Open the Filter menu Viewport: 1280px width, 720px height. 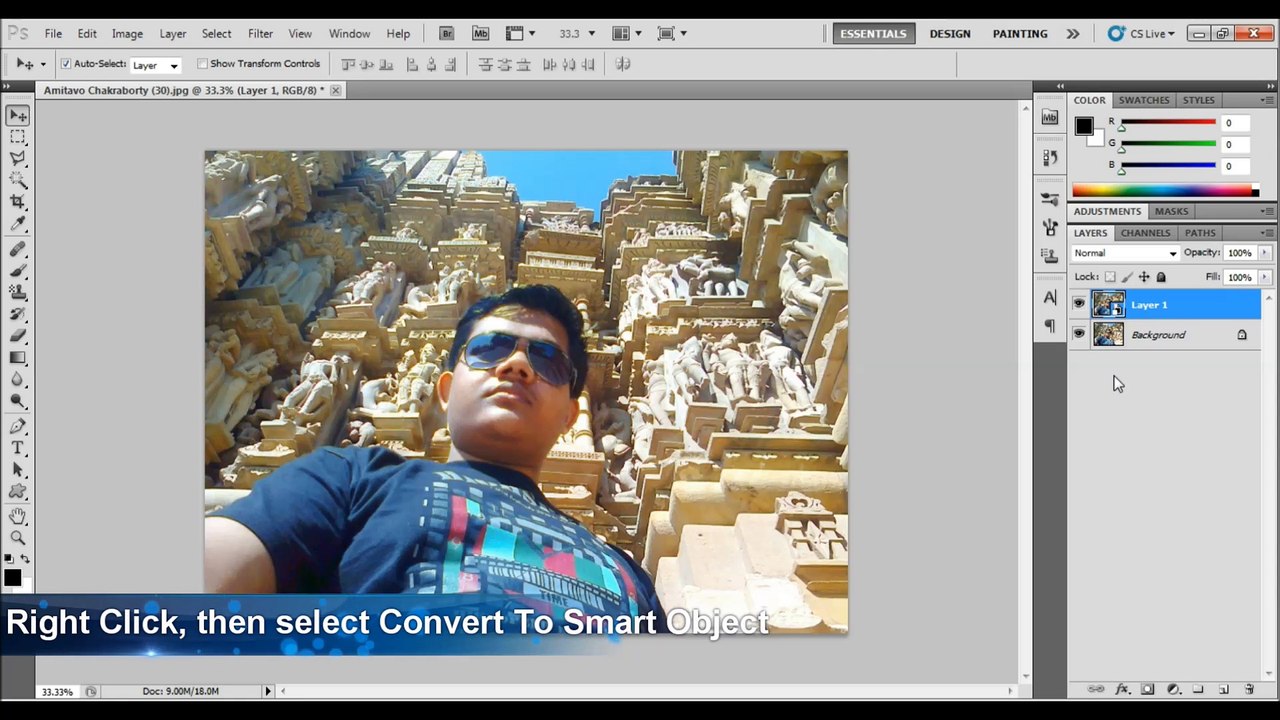(x=260, y=33)
